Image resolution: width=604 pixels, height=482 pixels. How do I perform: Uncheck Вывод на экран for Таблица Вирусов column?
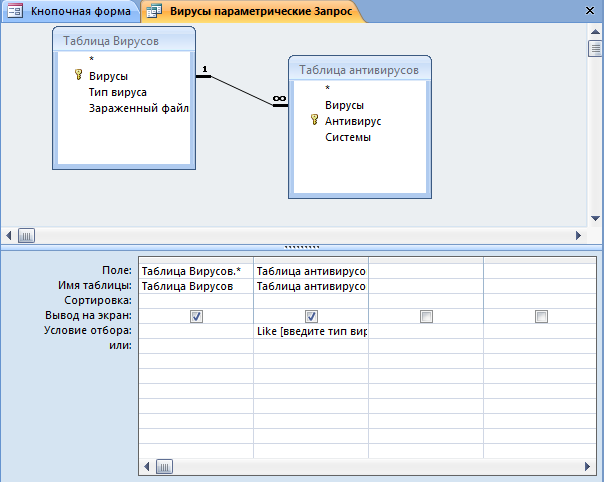click(x=196, y=316)
